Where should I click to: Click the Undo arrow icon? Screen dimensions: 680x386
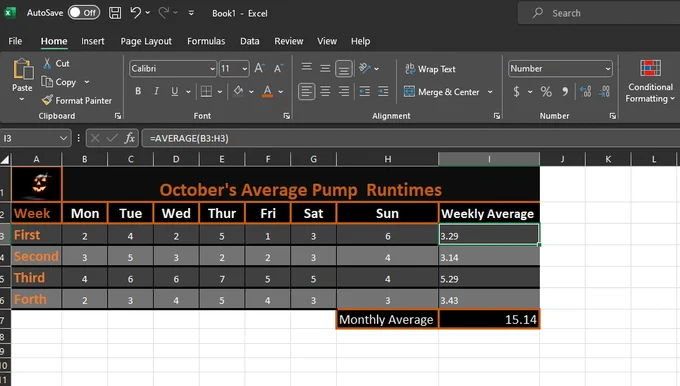(135, 13)
